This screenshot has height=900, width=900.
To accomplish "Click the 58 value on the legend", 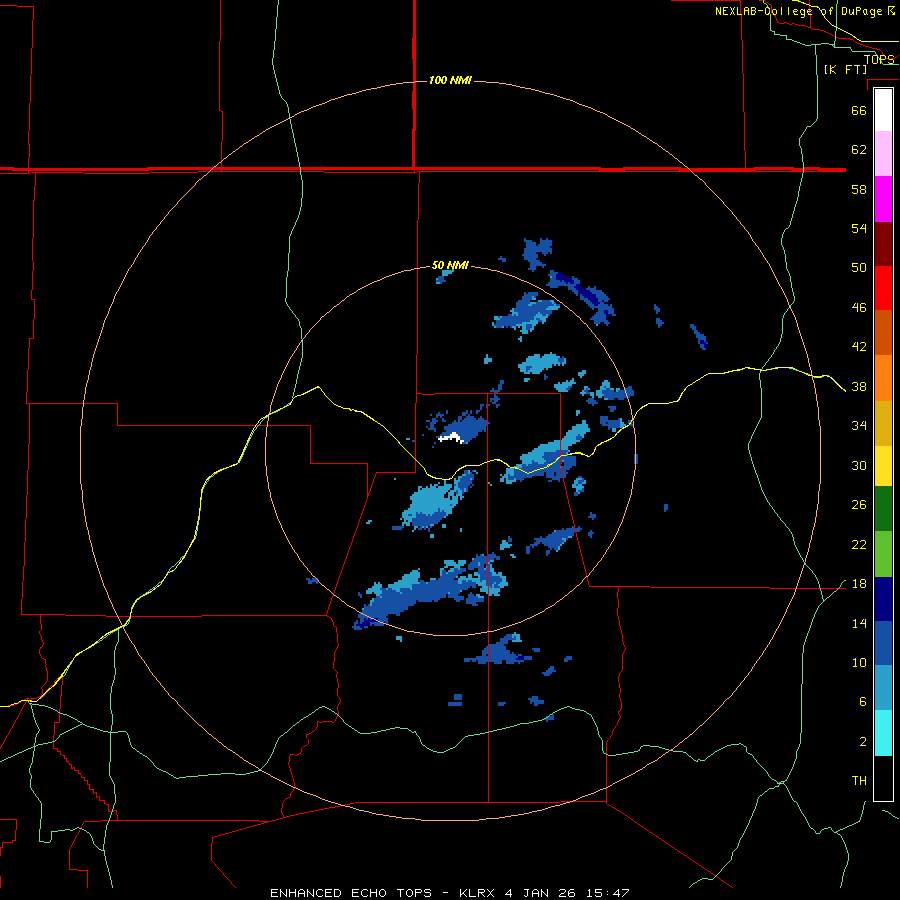I will [x=859, y=189].
